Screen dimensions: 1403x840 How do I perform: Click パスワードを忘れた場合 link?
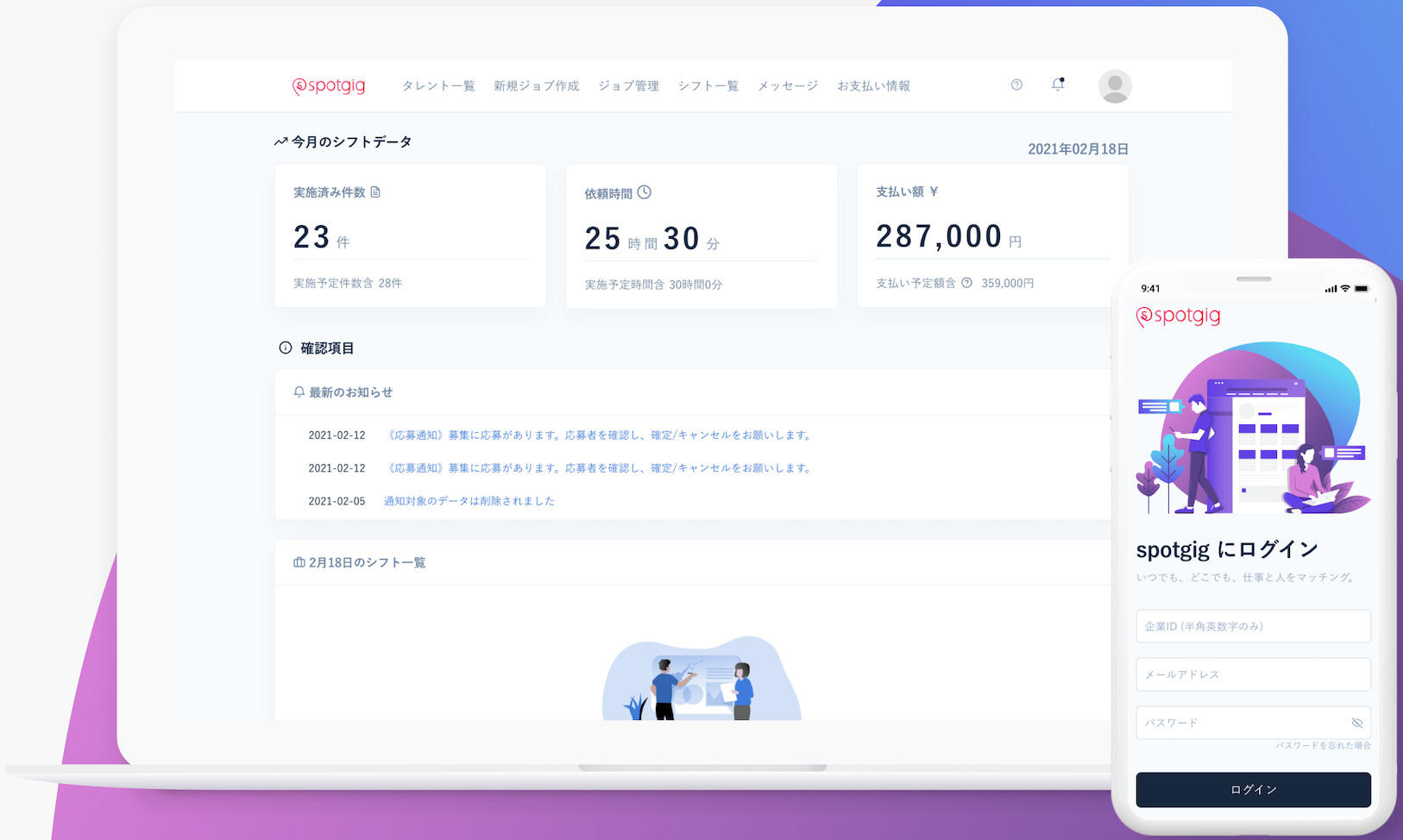[1323, 745]
